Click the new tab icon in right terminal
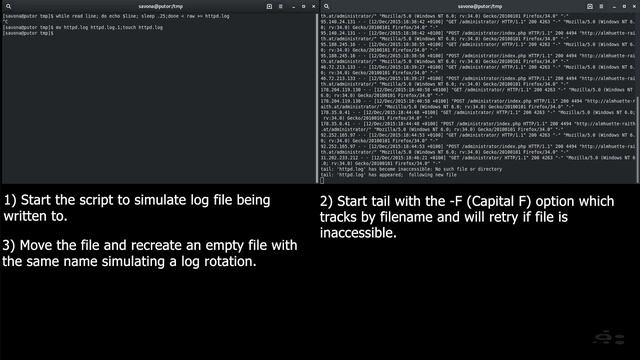Image resolution: width=640 pixels, height=360 pixels. [589, 7]
